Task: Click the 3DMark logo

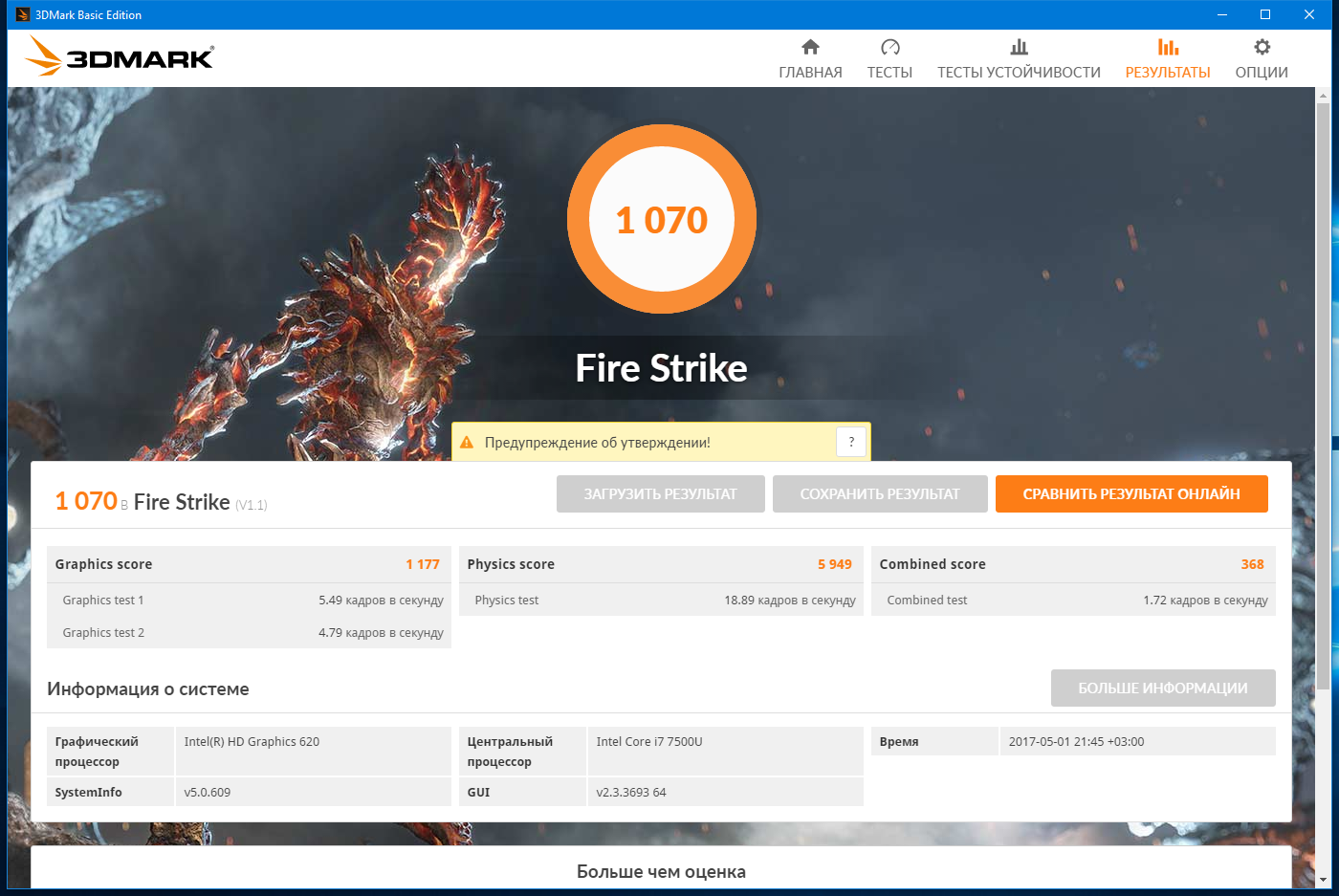Action: [x=120, y=56]
